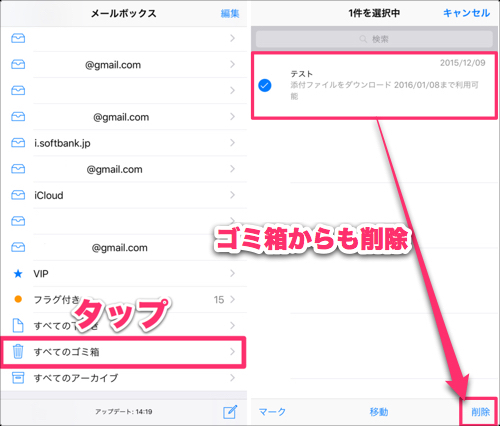Screen dimensions: 500x426
Task: Tap the i.softbank.jp inbox tray icon
Action: pos(18,143)
